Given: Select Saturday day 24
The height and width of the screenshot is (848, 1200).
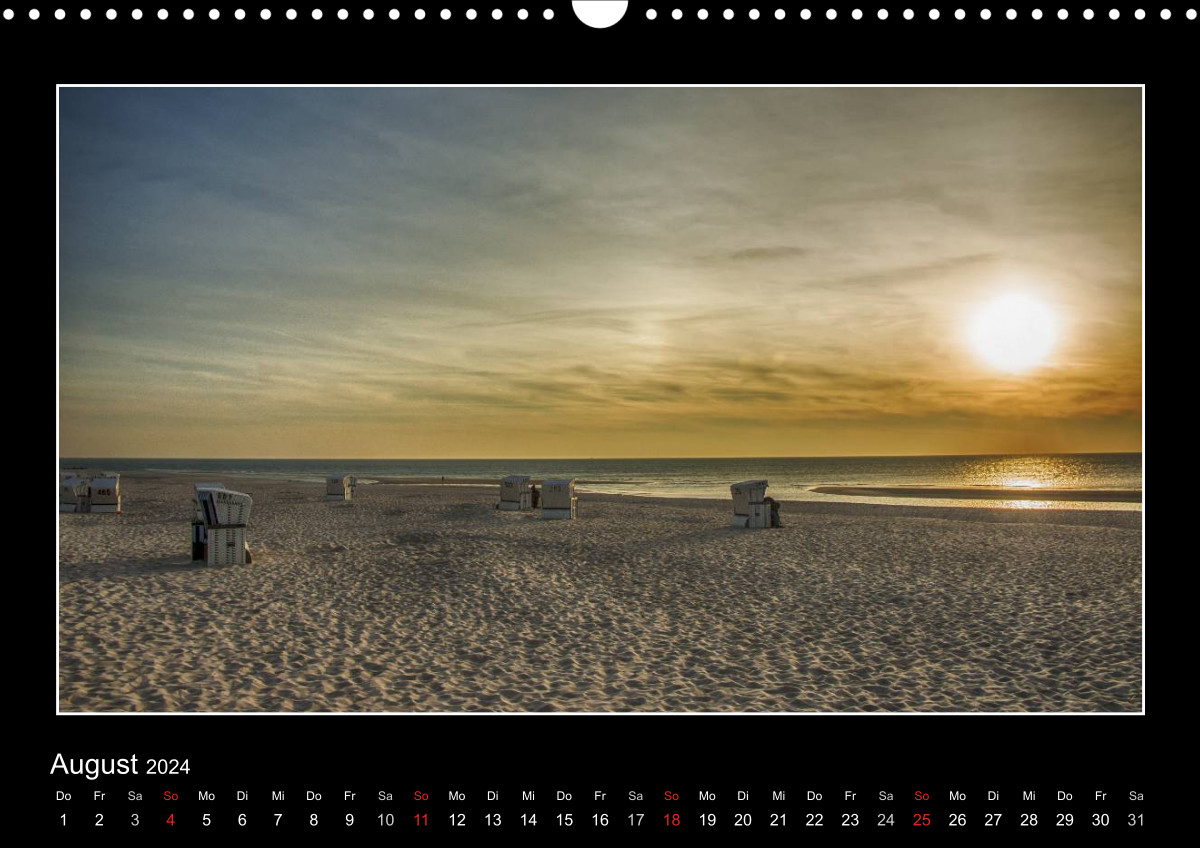Looking at the screenshot, I should 886,820.
